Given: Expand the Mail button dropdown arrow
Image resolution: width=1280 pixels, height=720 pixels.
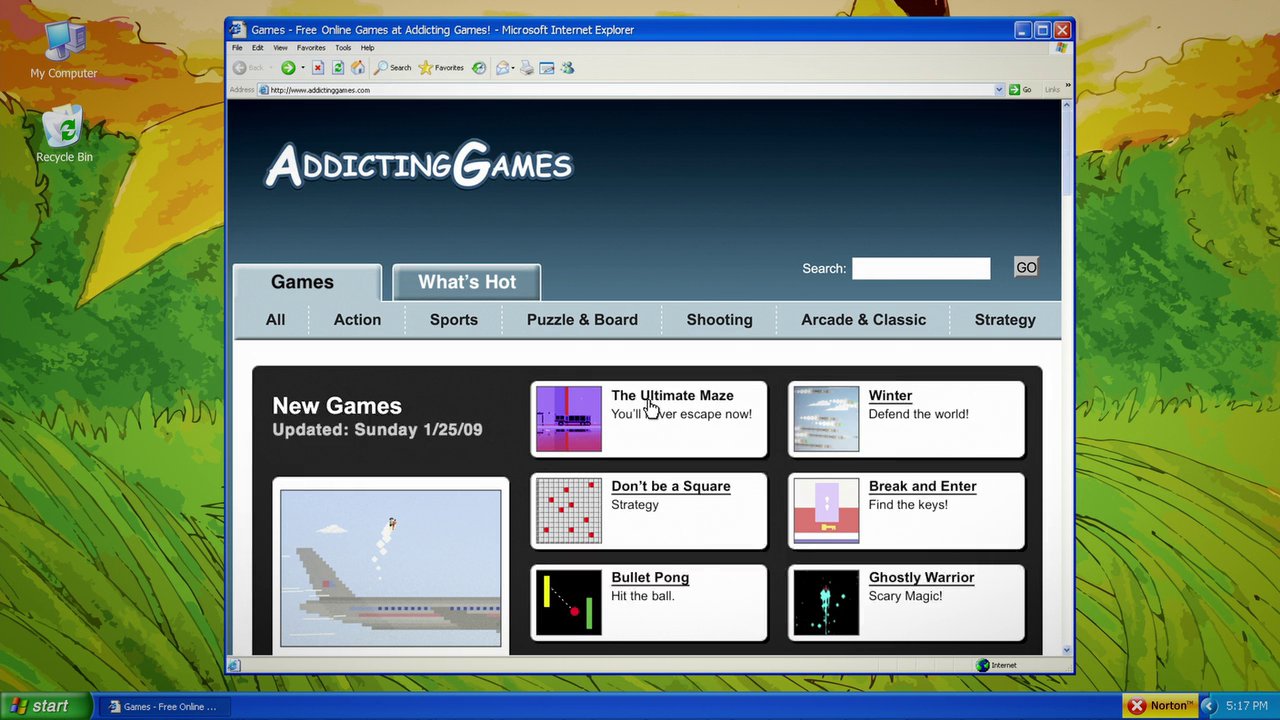Looking at the screenshot, I should point(513,68).
